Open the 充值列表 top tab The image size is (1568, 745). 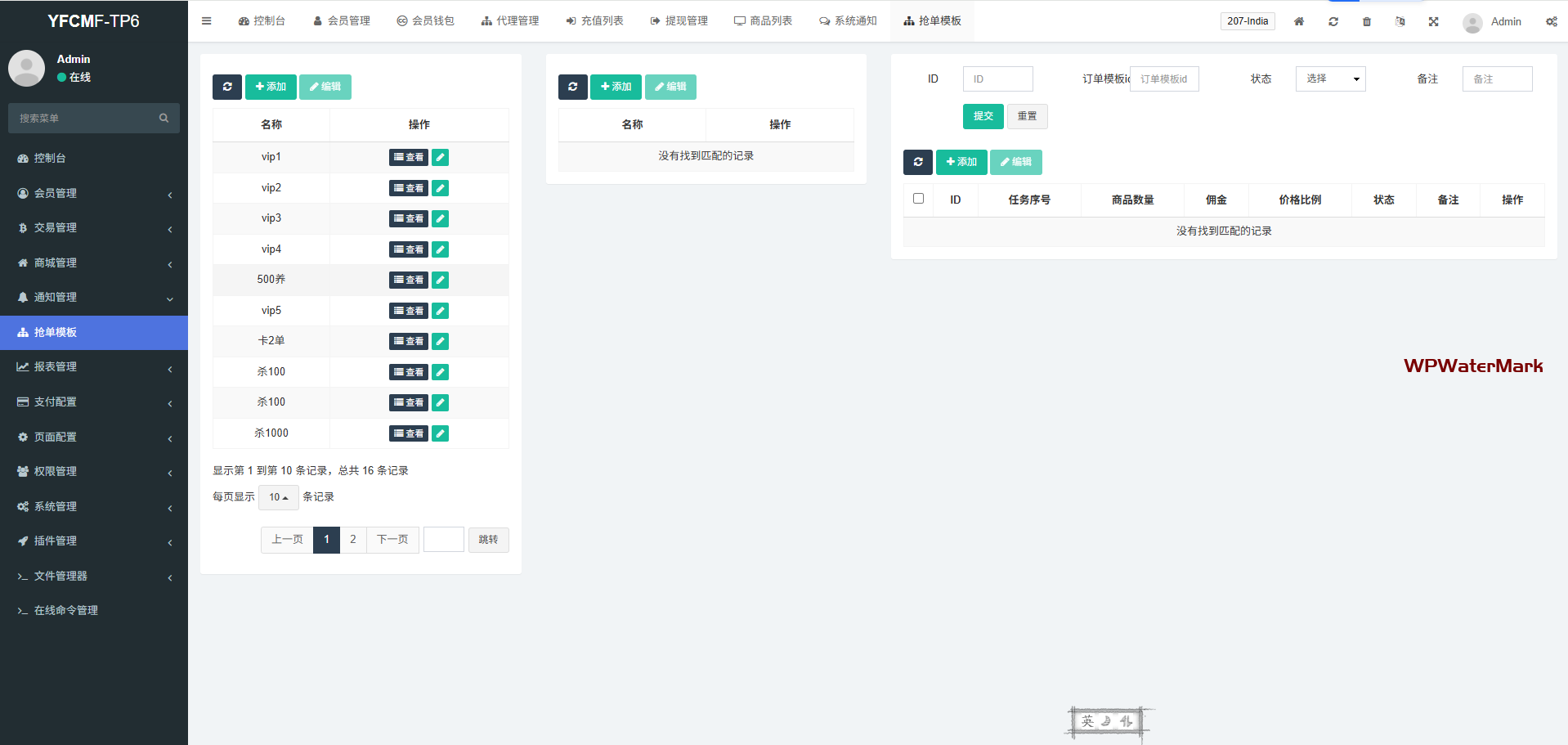point(594,21)
